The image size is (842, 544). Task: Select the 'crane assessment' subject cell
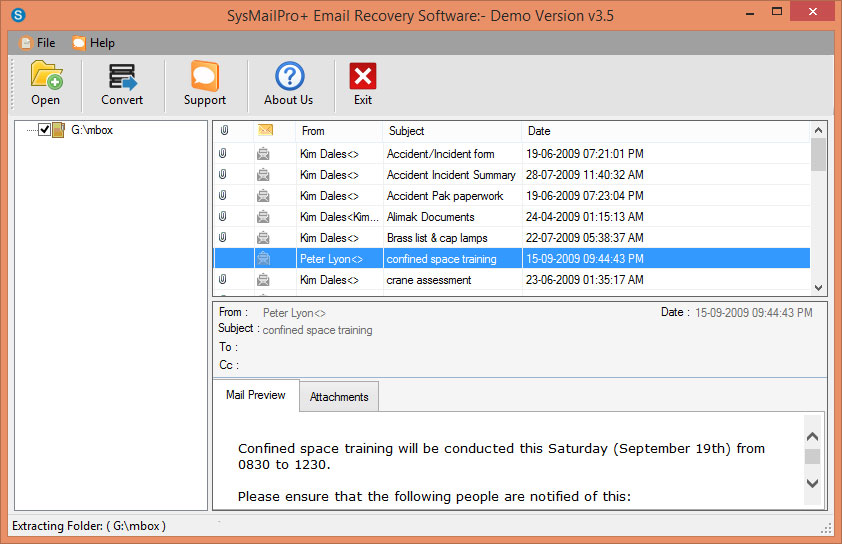click(x=452, y=279)
